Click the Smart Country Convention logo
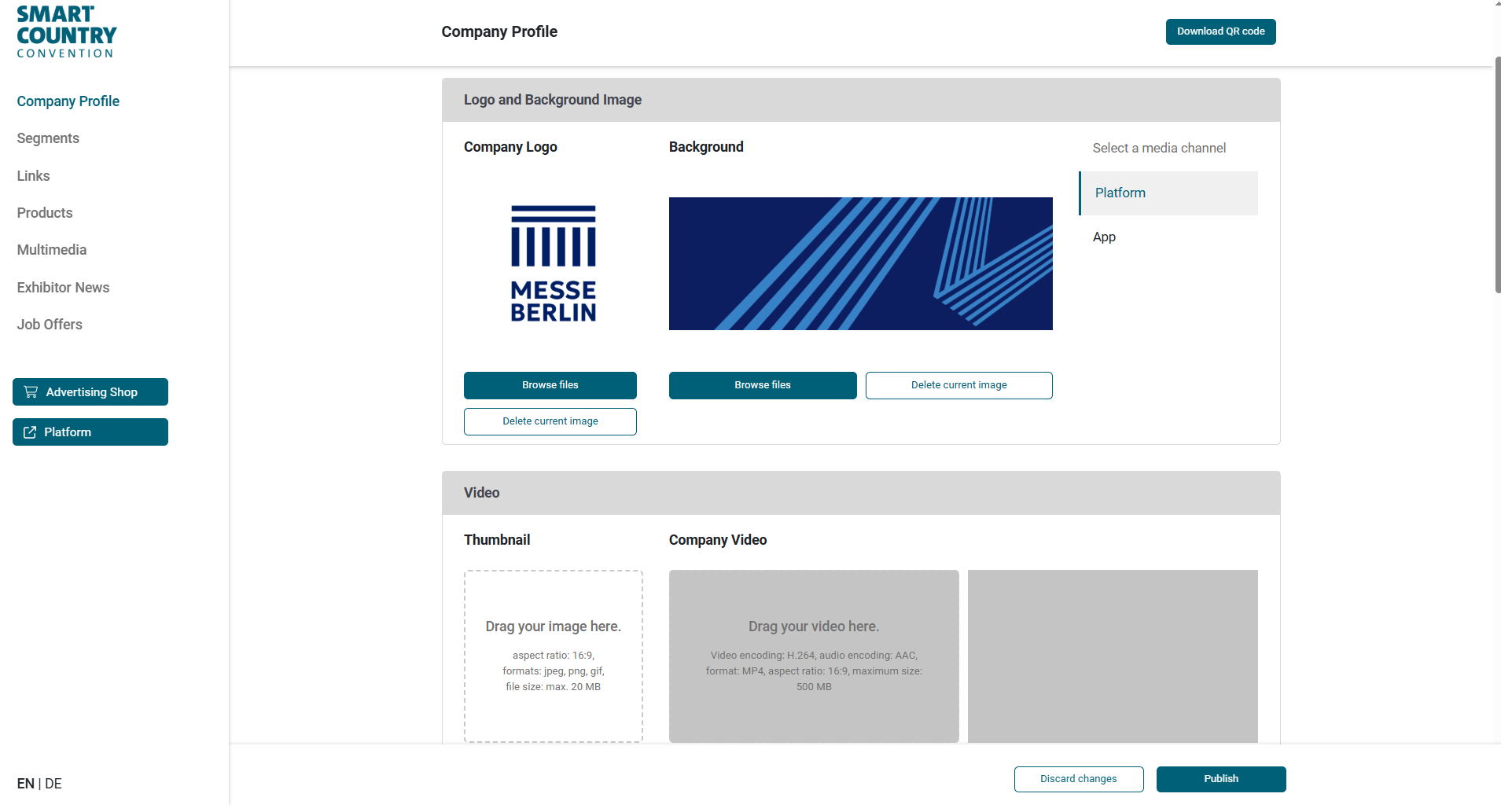 pos(67,32)
